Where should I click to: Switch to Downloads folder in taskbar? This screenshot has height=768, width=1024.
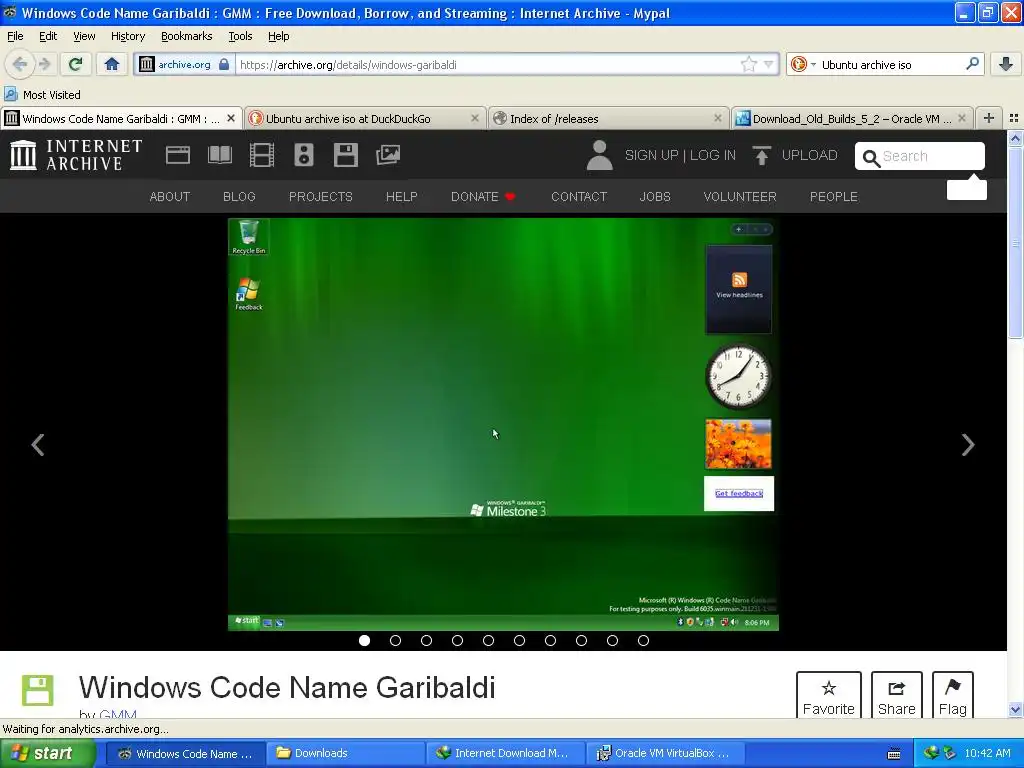(x=345, y=753)
